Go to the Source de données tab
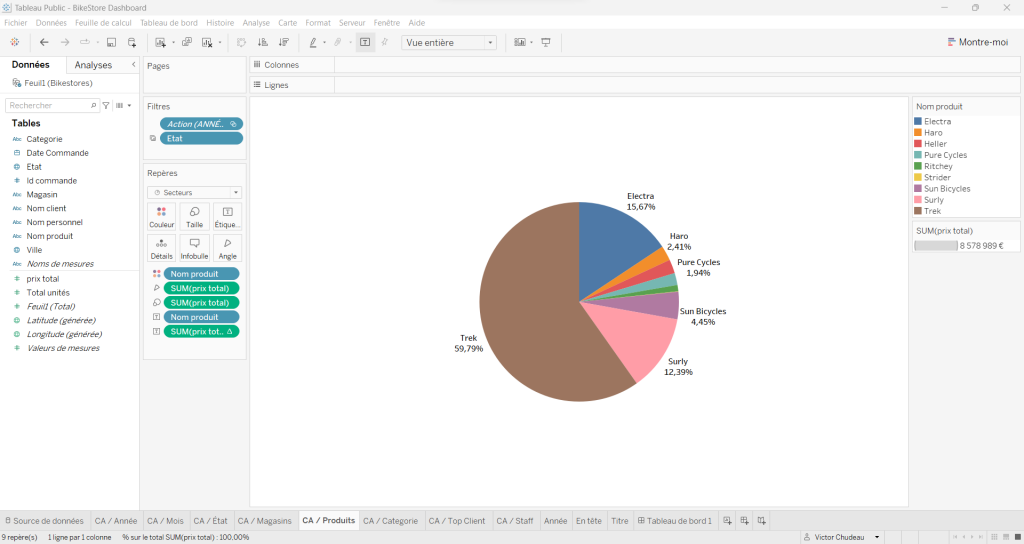The image size is (1024, 544). (x=44, y=520)
